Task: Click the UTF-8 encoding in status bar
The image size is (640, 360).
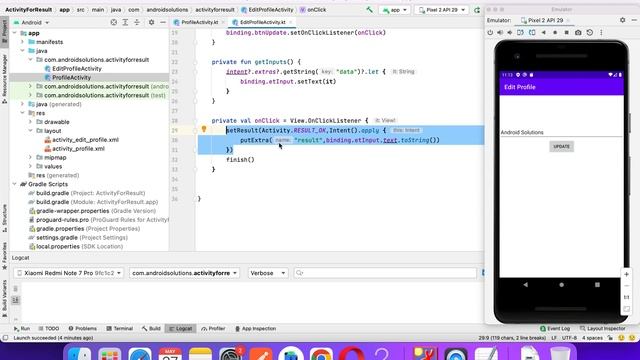Action: pyautogui.click(x=569, y=338)
